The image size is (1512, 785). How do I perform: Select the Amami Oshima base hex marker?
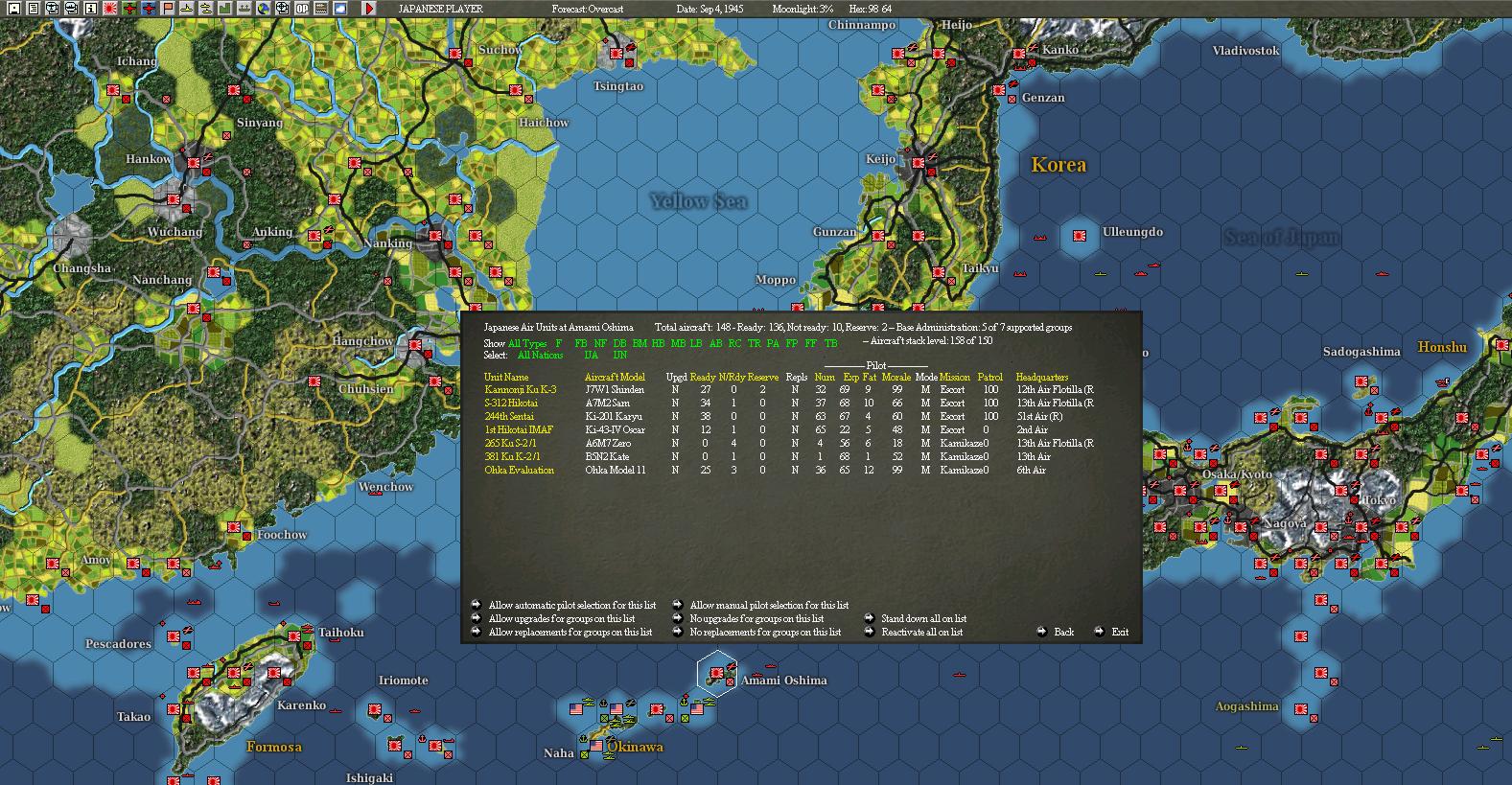[716, 671]
